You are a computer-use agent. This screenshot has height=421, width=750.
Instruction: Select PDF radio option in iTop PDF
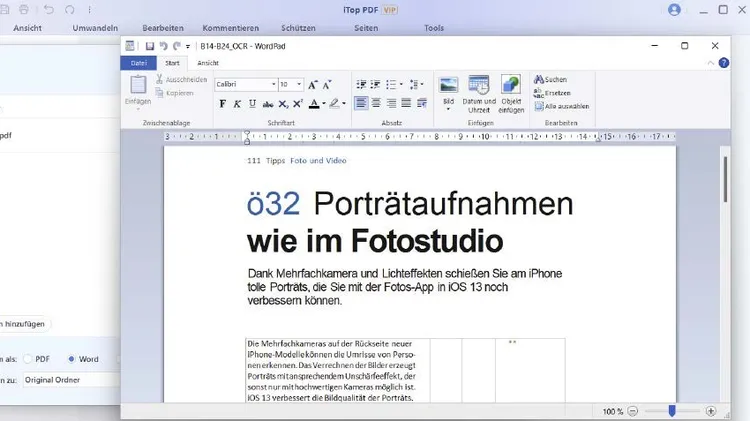click(28, 359)
